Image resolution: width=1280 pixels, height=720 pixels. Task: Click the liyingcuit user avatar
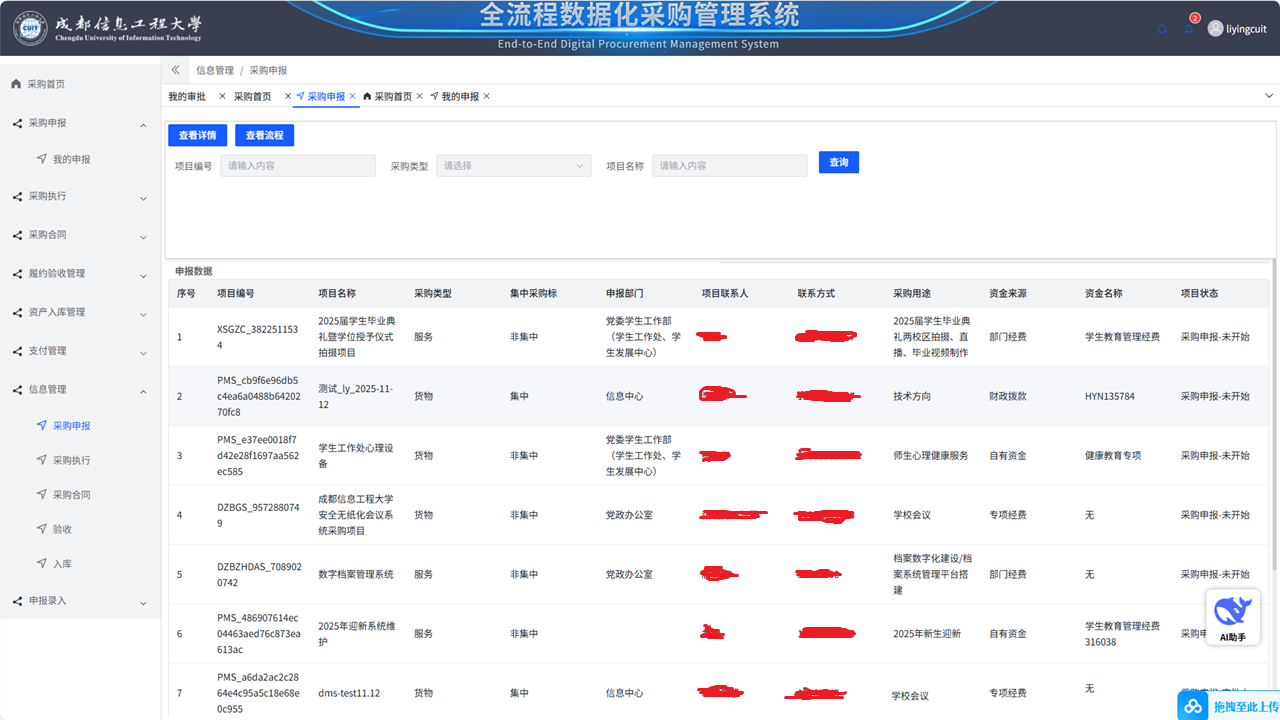[x=1215, y=29]
